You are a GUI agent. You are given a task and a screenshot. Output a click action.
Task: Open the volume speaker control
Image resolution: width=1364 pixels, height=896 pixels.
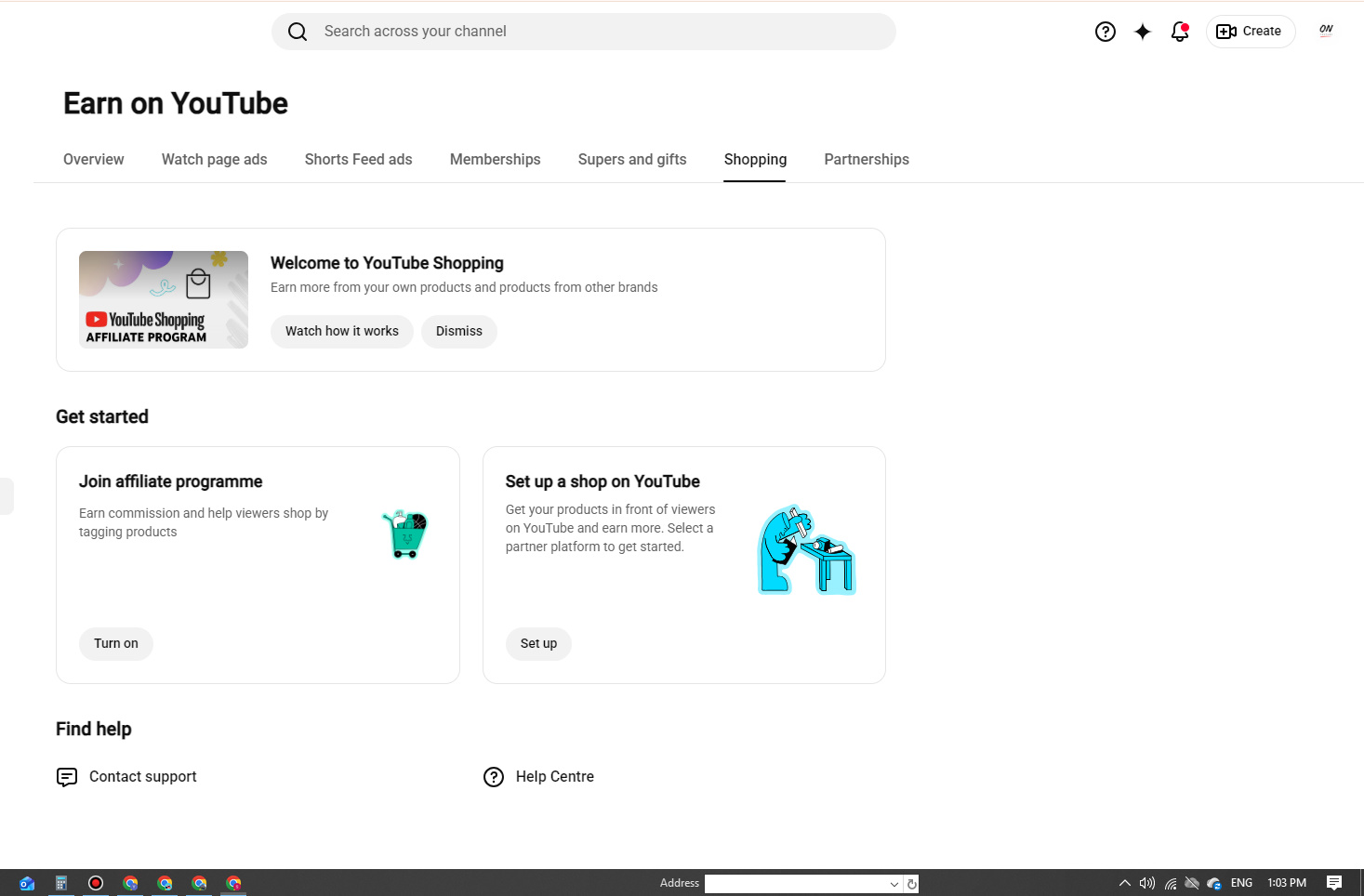pyautogui.click(x=1147, y=883)
